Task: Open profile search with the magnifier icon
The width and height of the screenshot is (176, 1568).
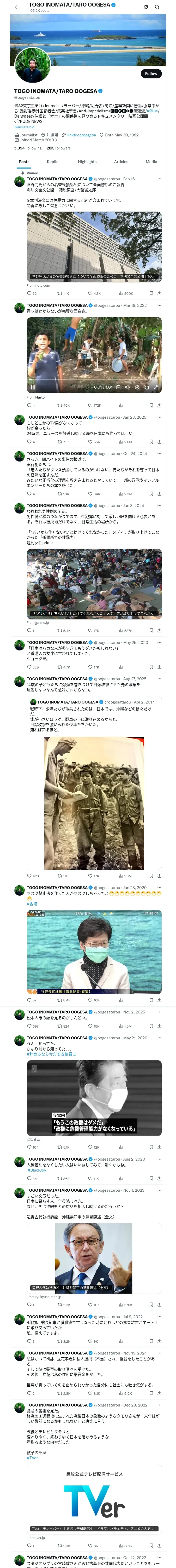Action: [157, 7]
